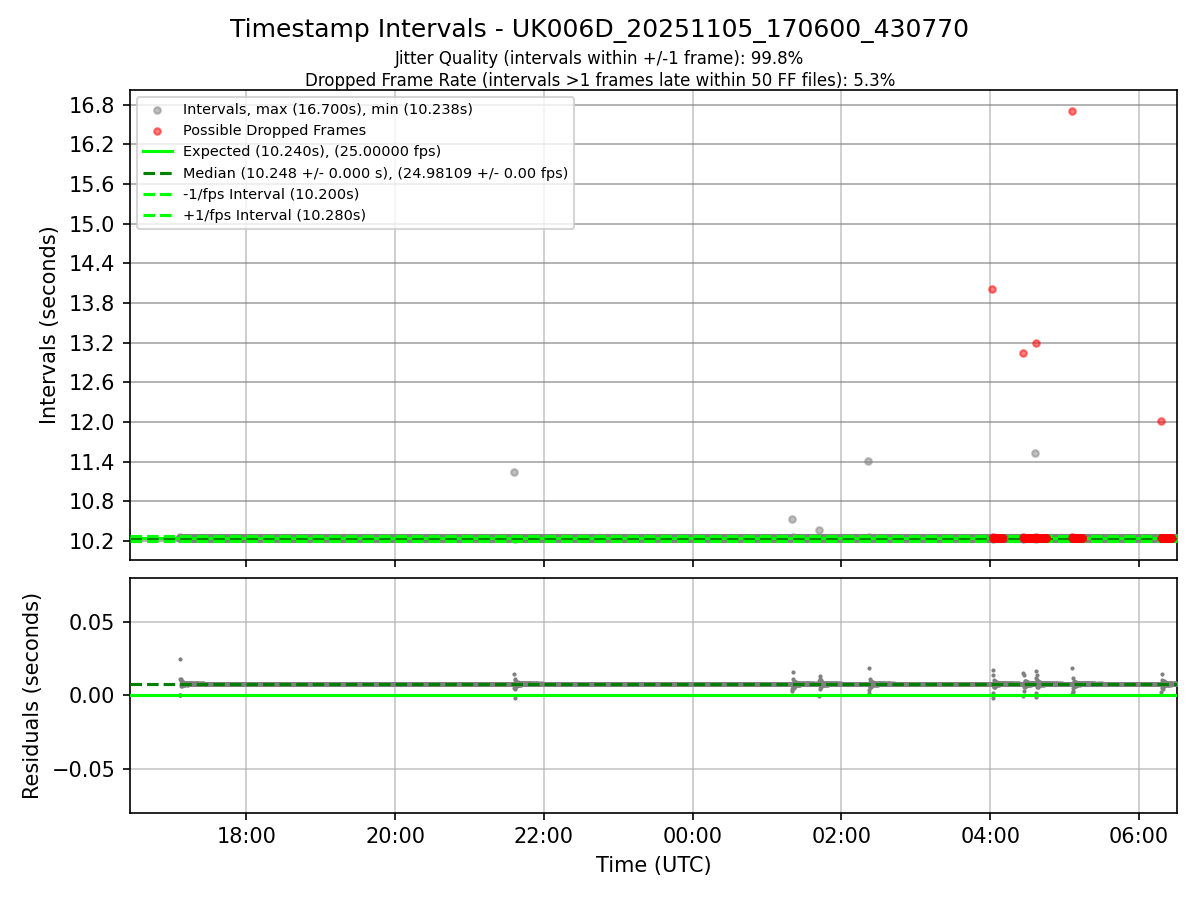Screen dimensions: 1200x900
Task: Click the highest residual point near 17:00 start
Action: (180, 659)
